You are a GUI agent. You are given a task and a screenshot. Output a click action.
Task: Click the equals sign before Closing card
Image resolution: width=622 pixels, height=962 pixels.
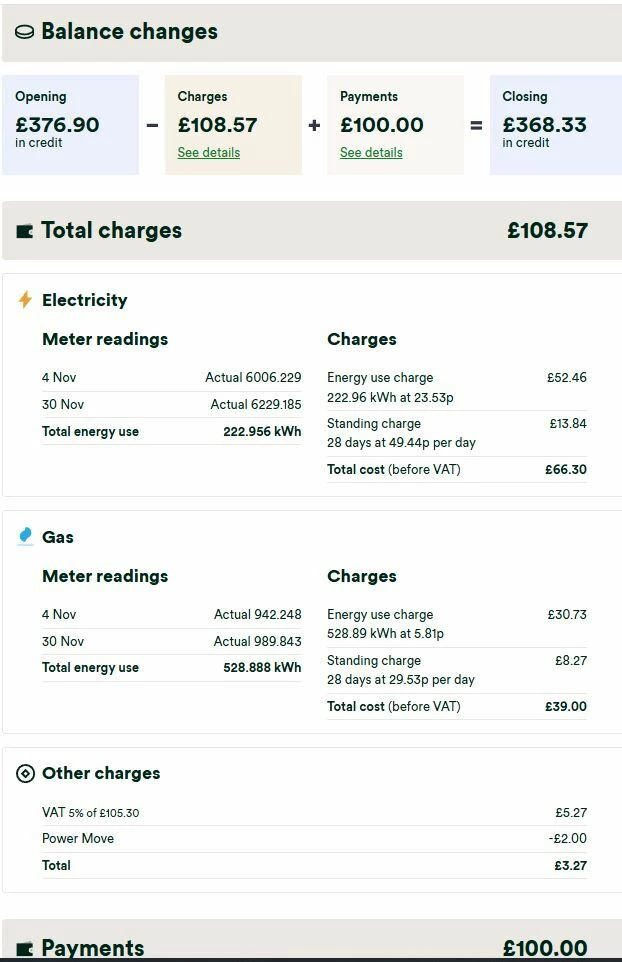(x=476, y=125)
